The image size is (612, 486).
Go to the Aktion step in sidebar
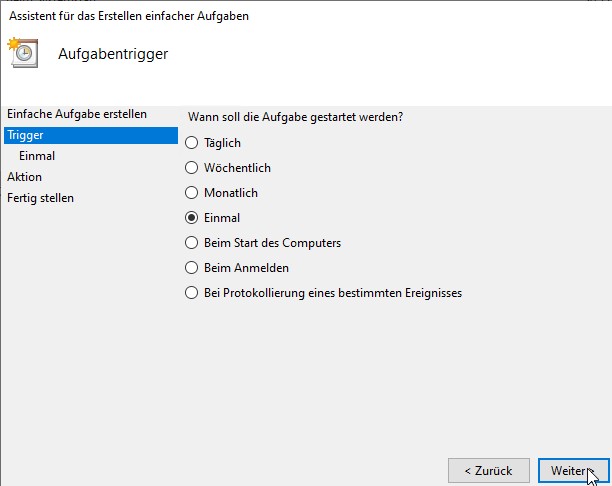click(x=25, y=177)
